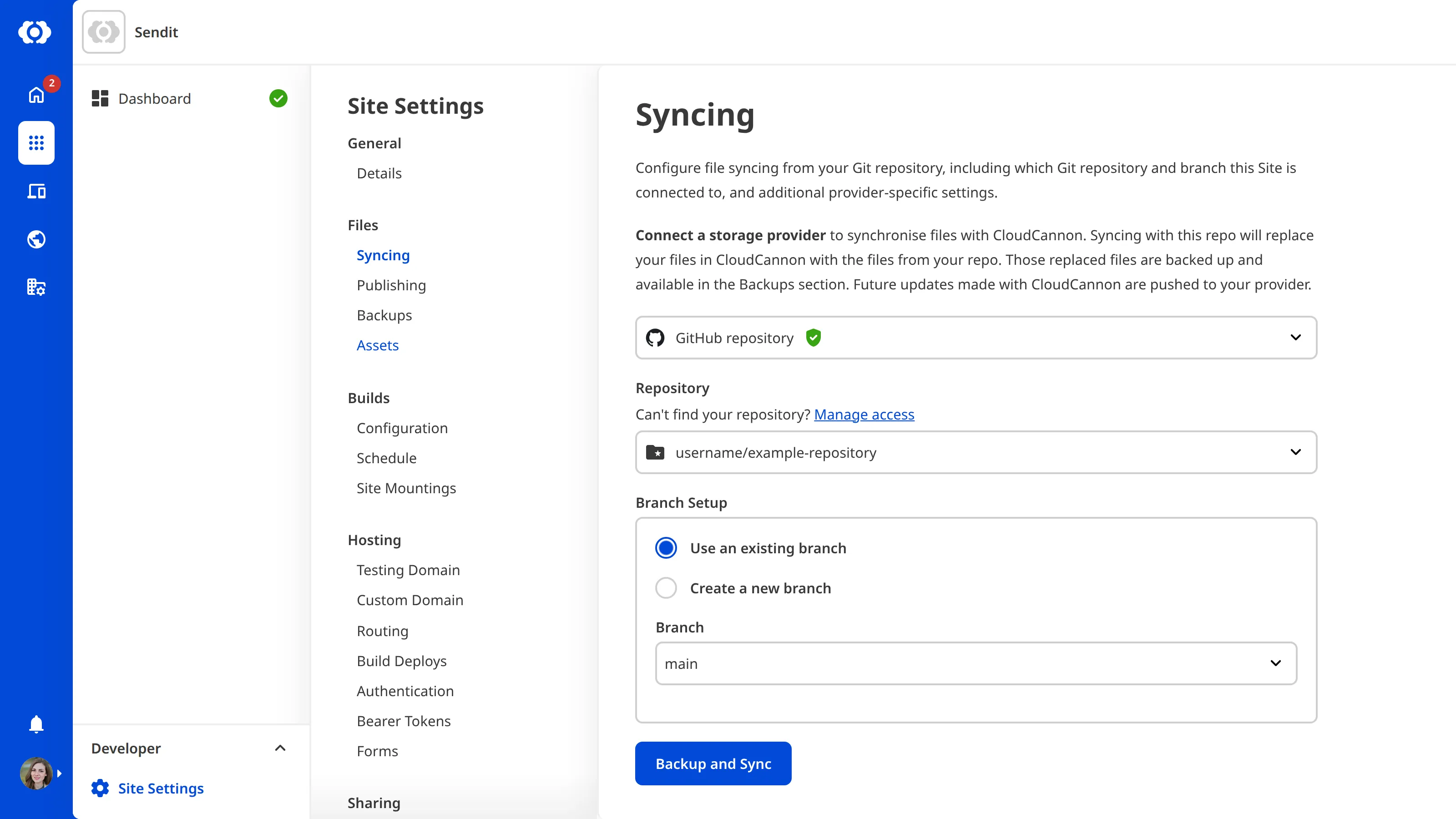Screen dimensions: 1456x819
Task: Select the apps grid icon in the sidebar
Action: pyautogui.click(x=35, y=143)
